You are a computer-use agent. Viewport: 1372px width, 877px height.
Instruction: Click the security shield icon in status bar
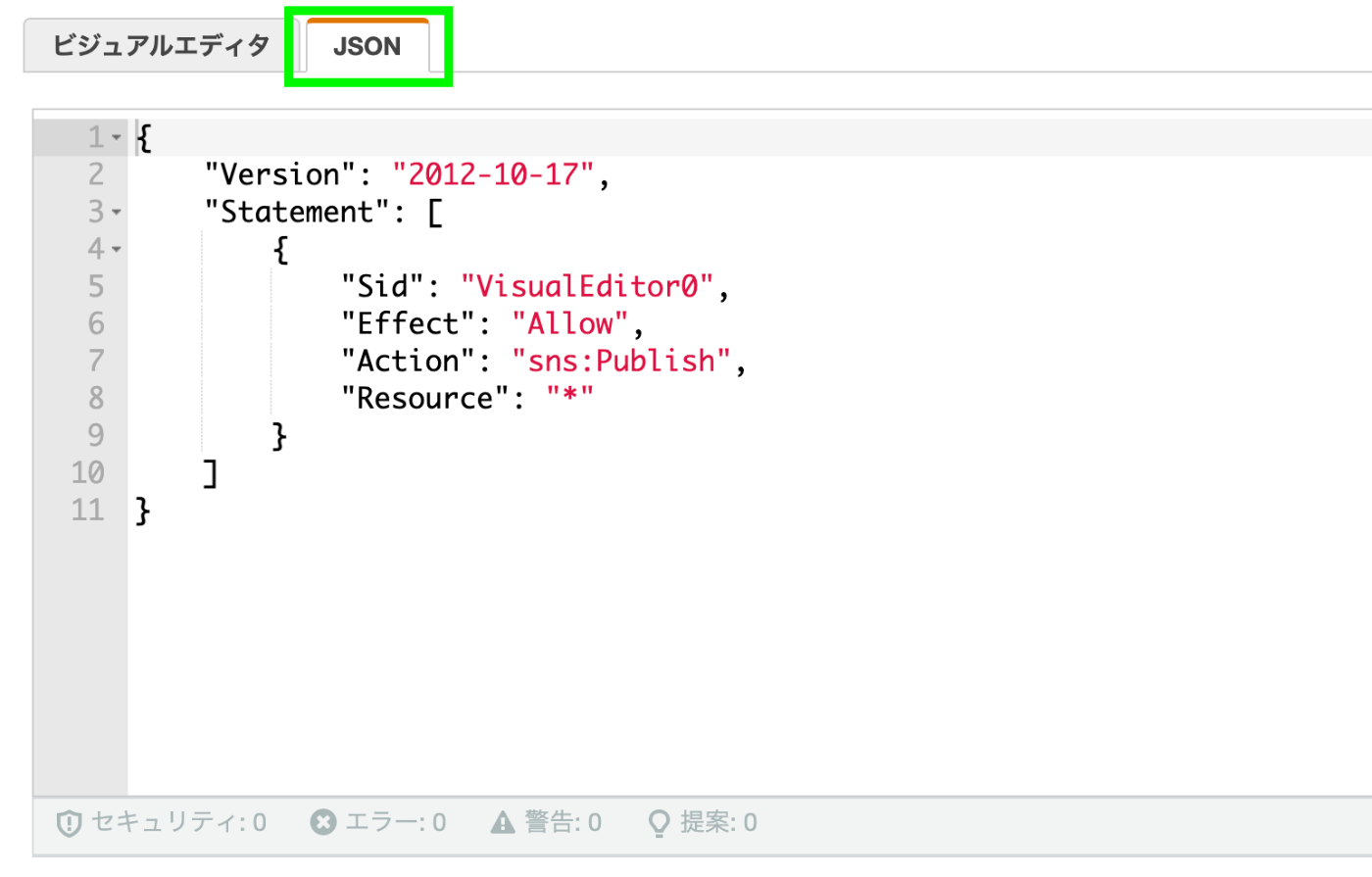click(x=69, y=823)
